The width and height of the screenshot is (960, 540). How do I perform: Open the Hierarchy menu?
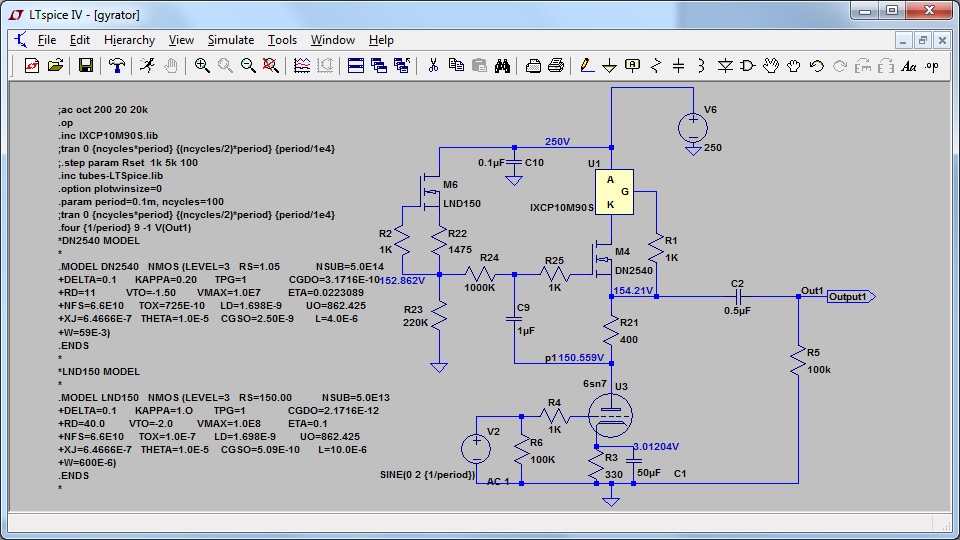pos(129,40)
